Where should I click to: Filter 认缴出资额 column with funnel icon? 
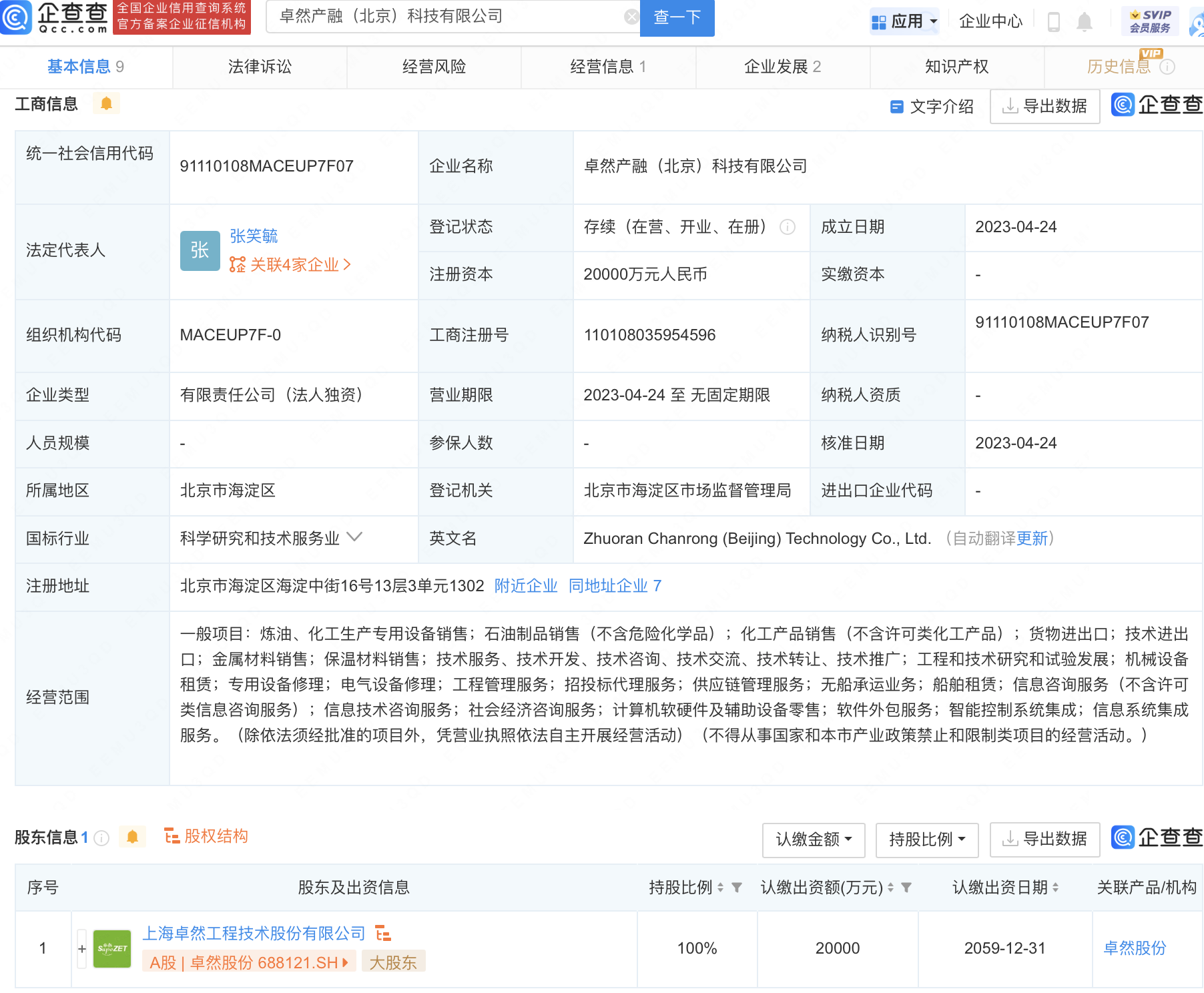[906, 888]
